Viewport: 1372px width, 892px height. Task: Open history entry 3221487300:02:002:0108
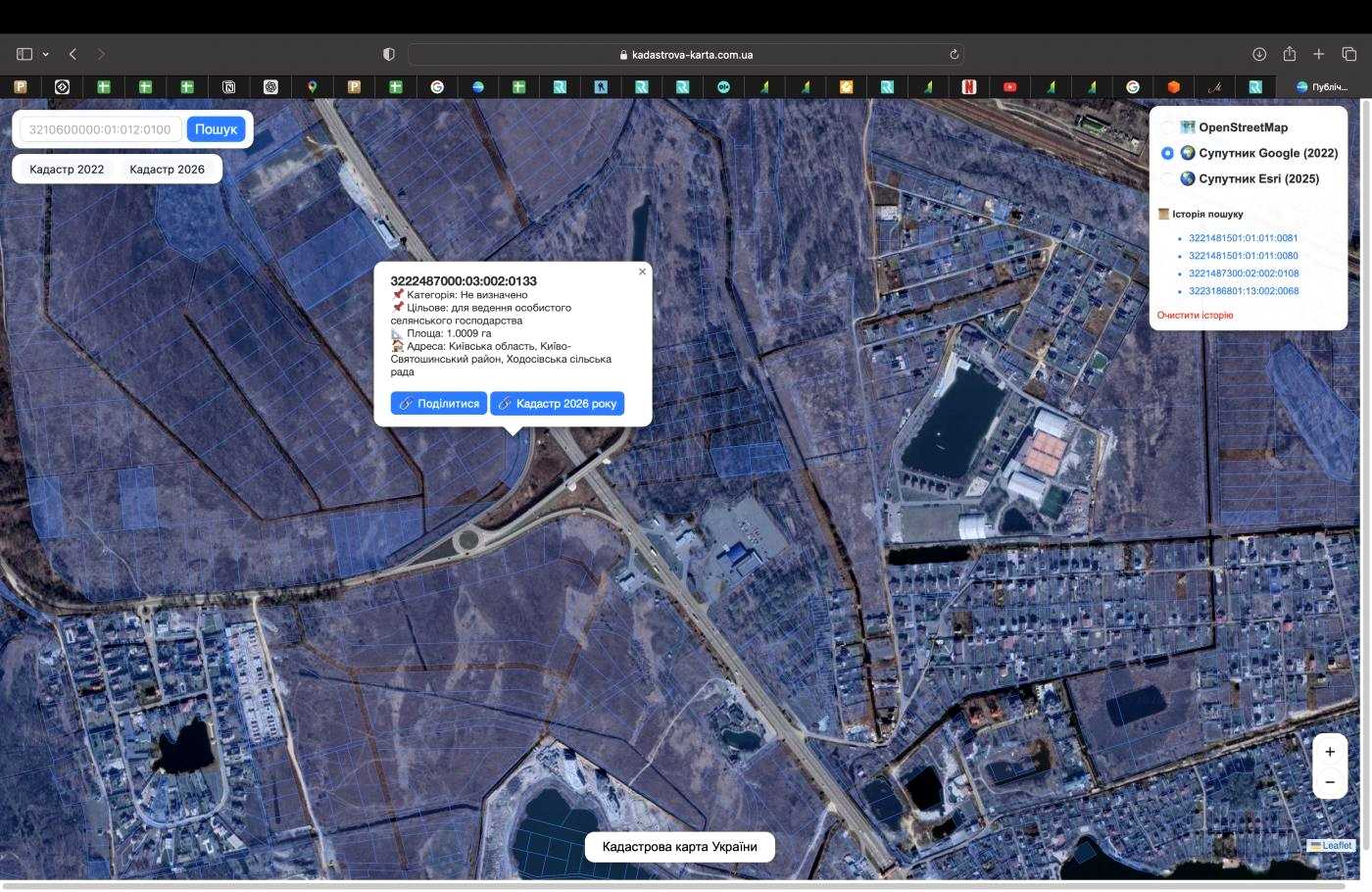(x=1244, y=273)
